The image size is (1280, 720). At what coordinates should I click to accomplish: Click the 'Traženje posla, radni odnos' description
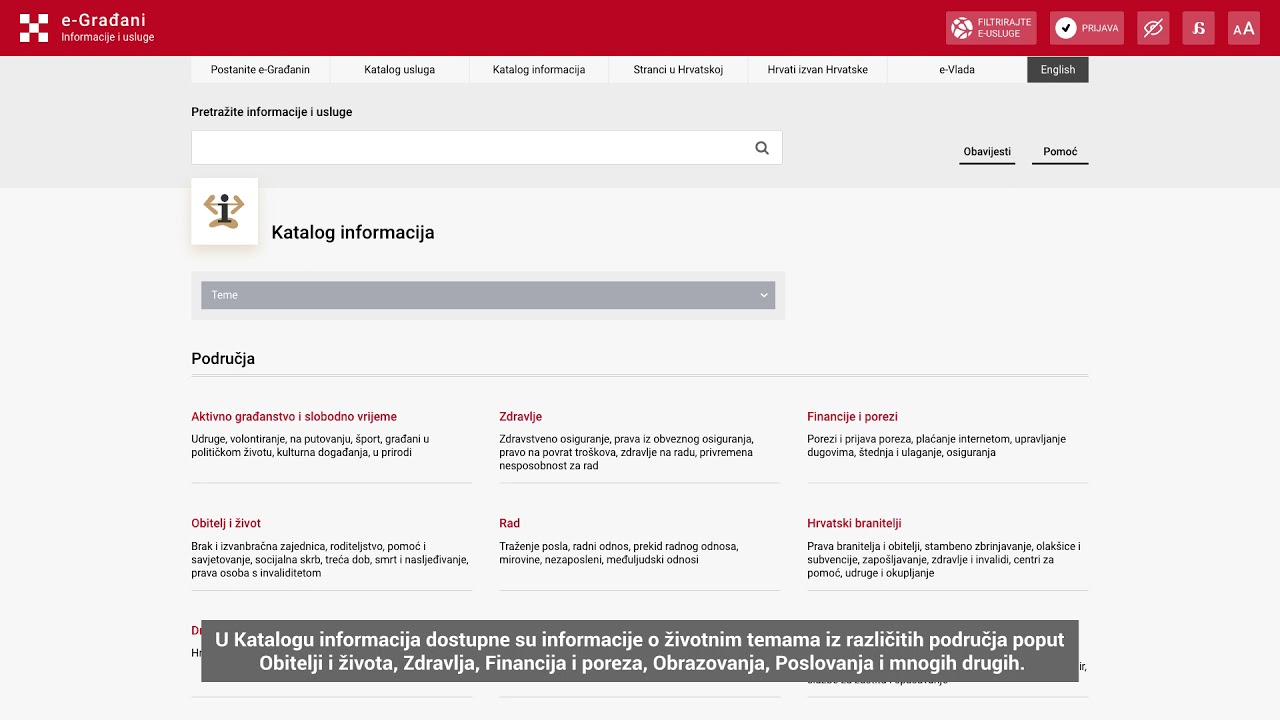coord(619,553)
